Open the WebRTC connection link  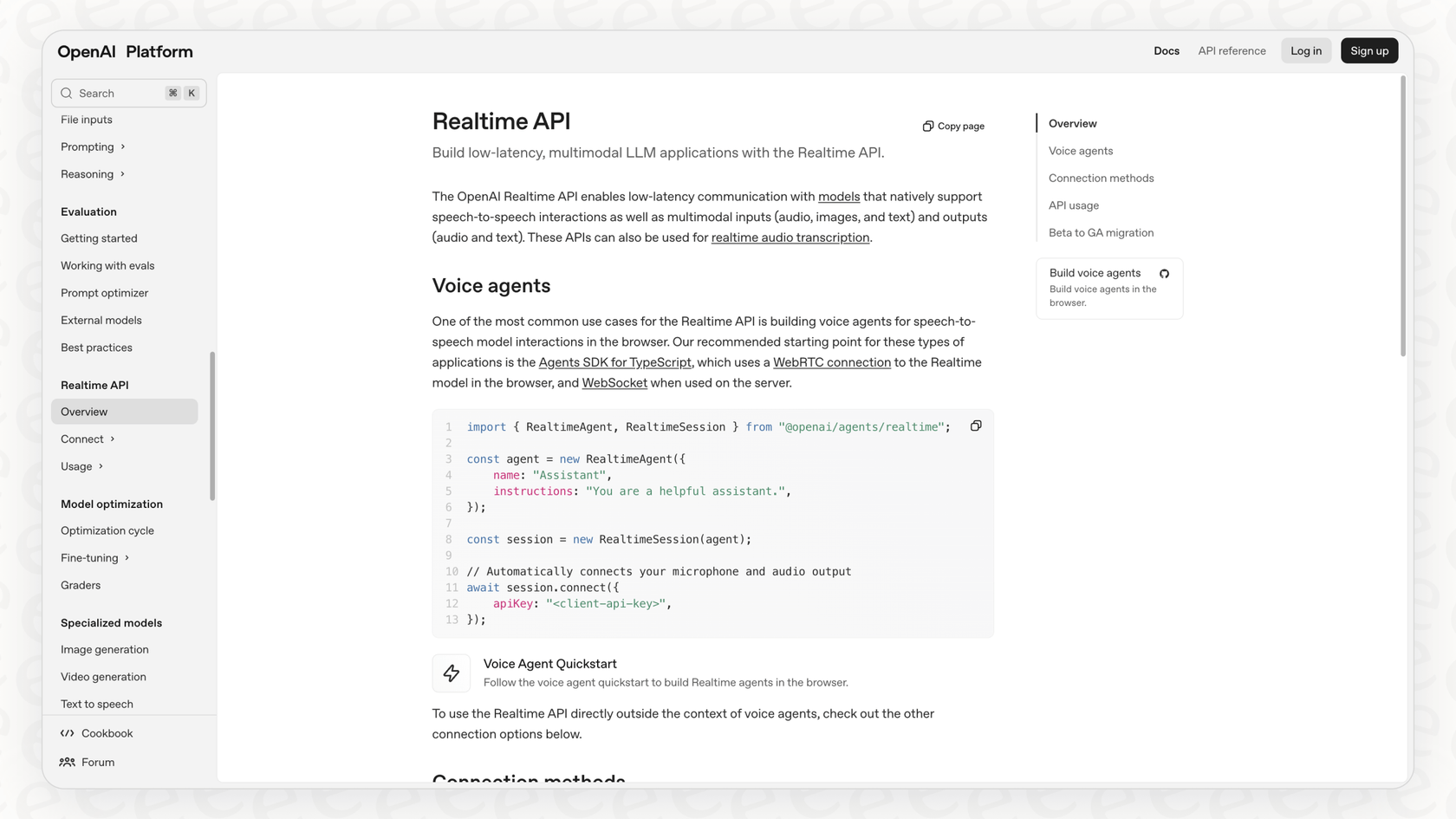pos(832,362)
